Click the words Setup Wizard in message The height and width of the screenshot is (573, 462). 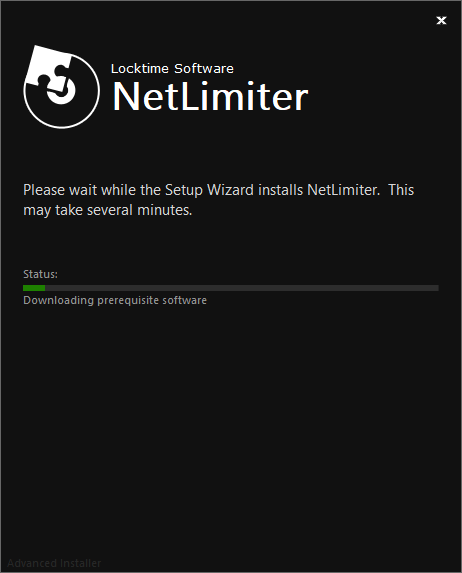209,190
